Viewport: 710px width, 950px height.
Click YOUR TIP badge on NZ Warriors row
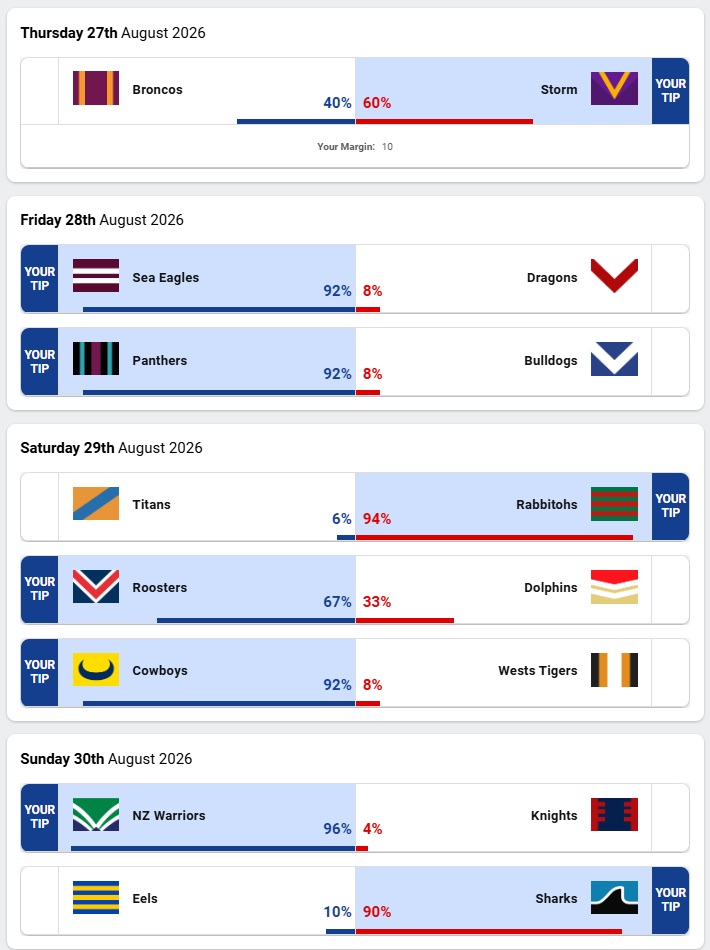pos(40,817)
